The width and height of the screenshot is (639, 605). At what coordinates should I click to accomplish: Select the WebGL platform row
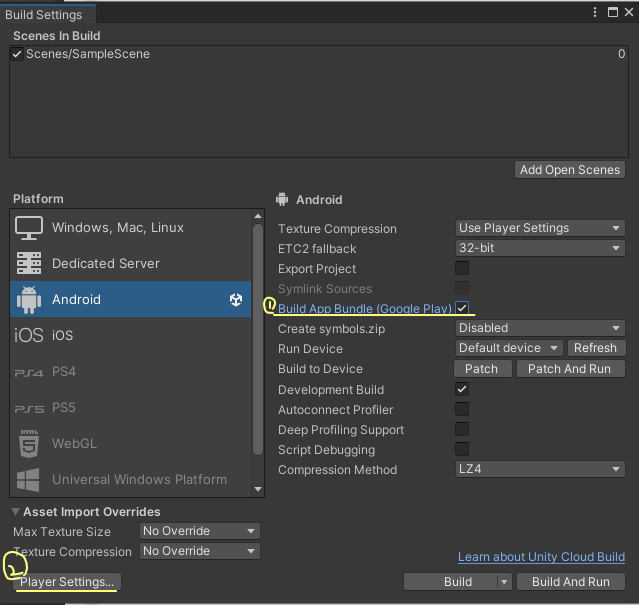(x=130, y=443)
